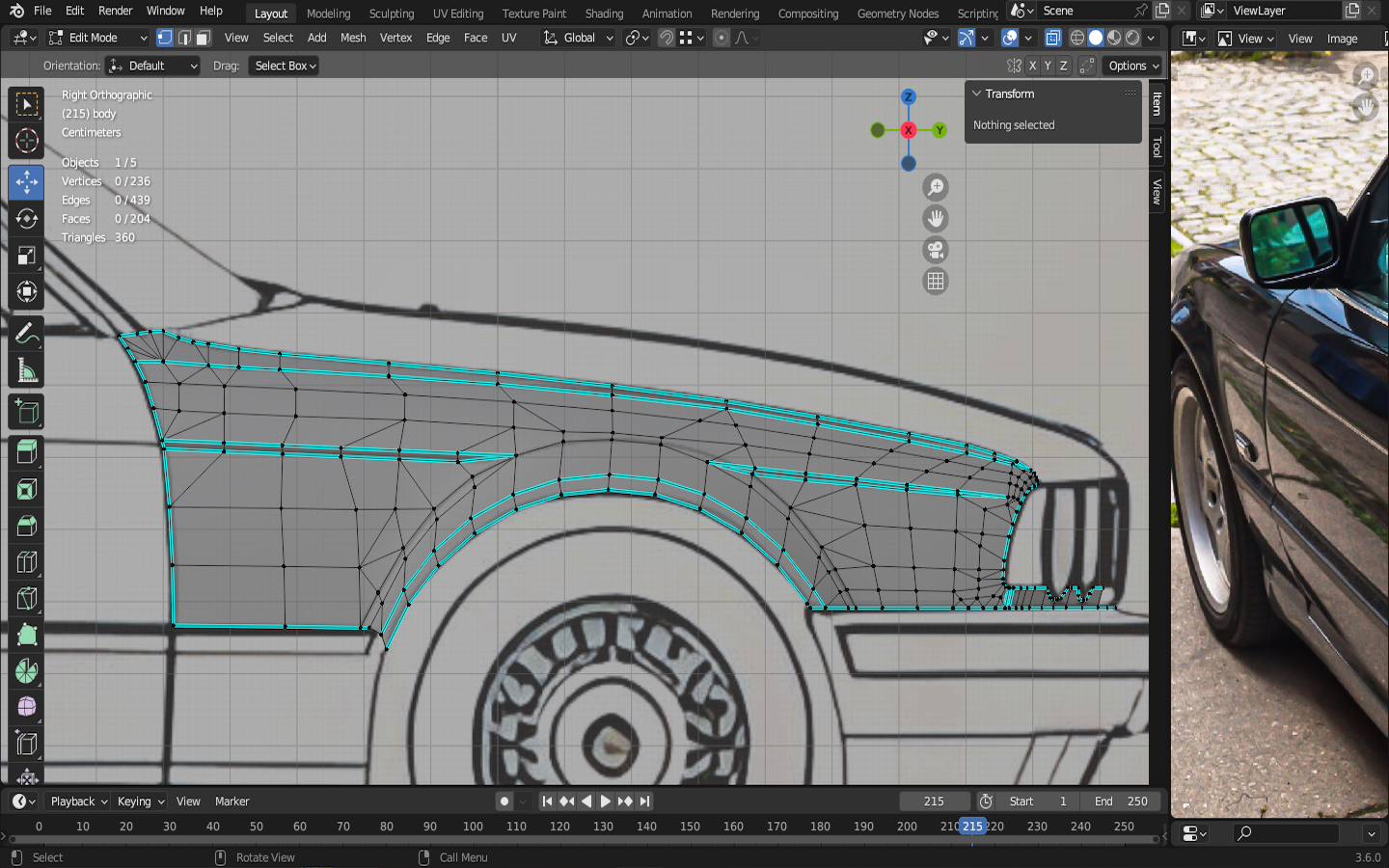Open the Select Box drag dropdown
Image resolution: width=1389 pixels, height=868 pixels.
point(284,66)
